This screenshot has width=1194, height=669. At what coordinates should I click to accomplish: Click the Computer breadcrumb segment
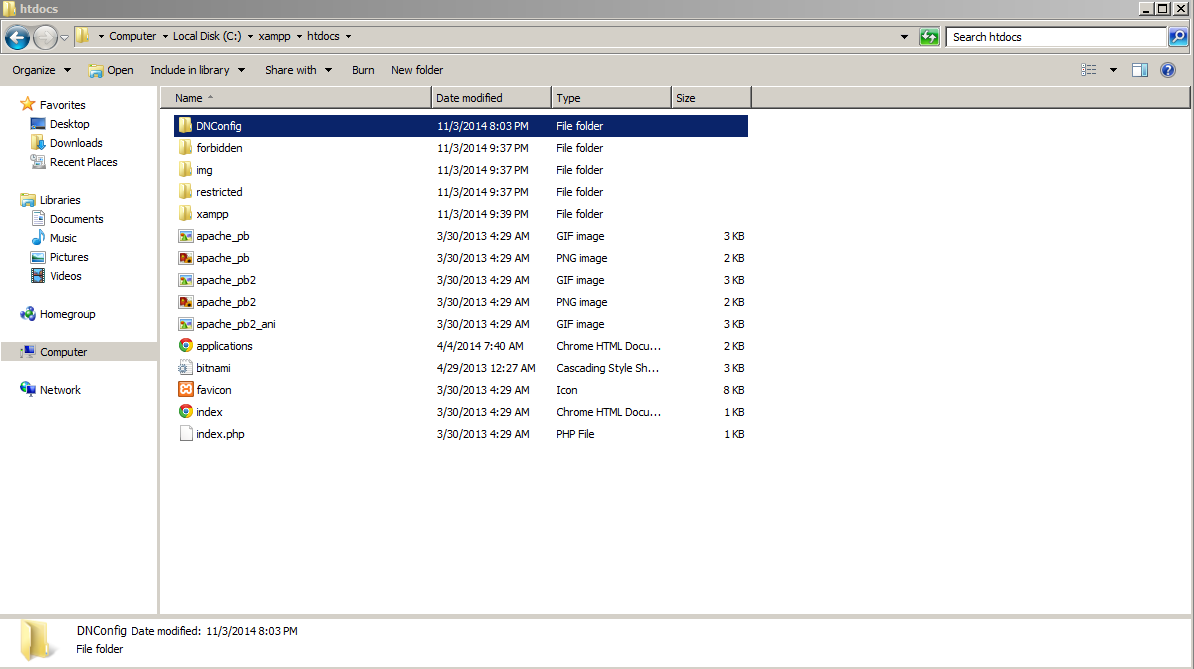point(132,36)
